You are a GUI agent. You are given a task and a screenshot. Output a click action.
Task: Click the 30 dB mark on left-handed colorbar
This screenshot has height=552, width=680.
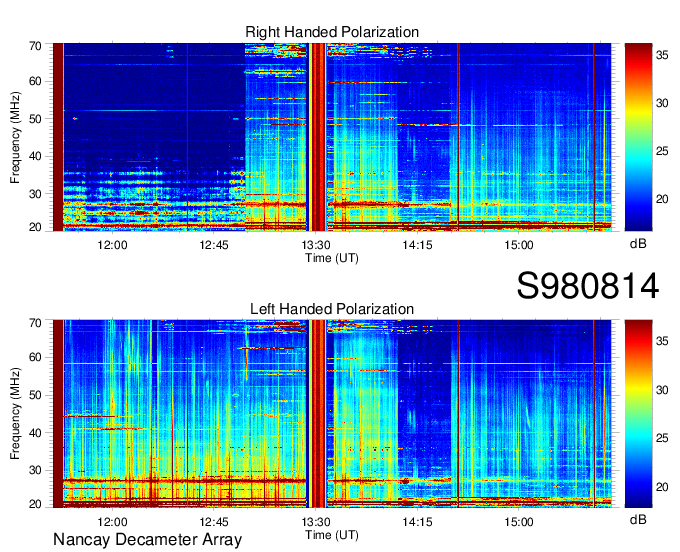point(662,390)
